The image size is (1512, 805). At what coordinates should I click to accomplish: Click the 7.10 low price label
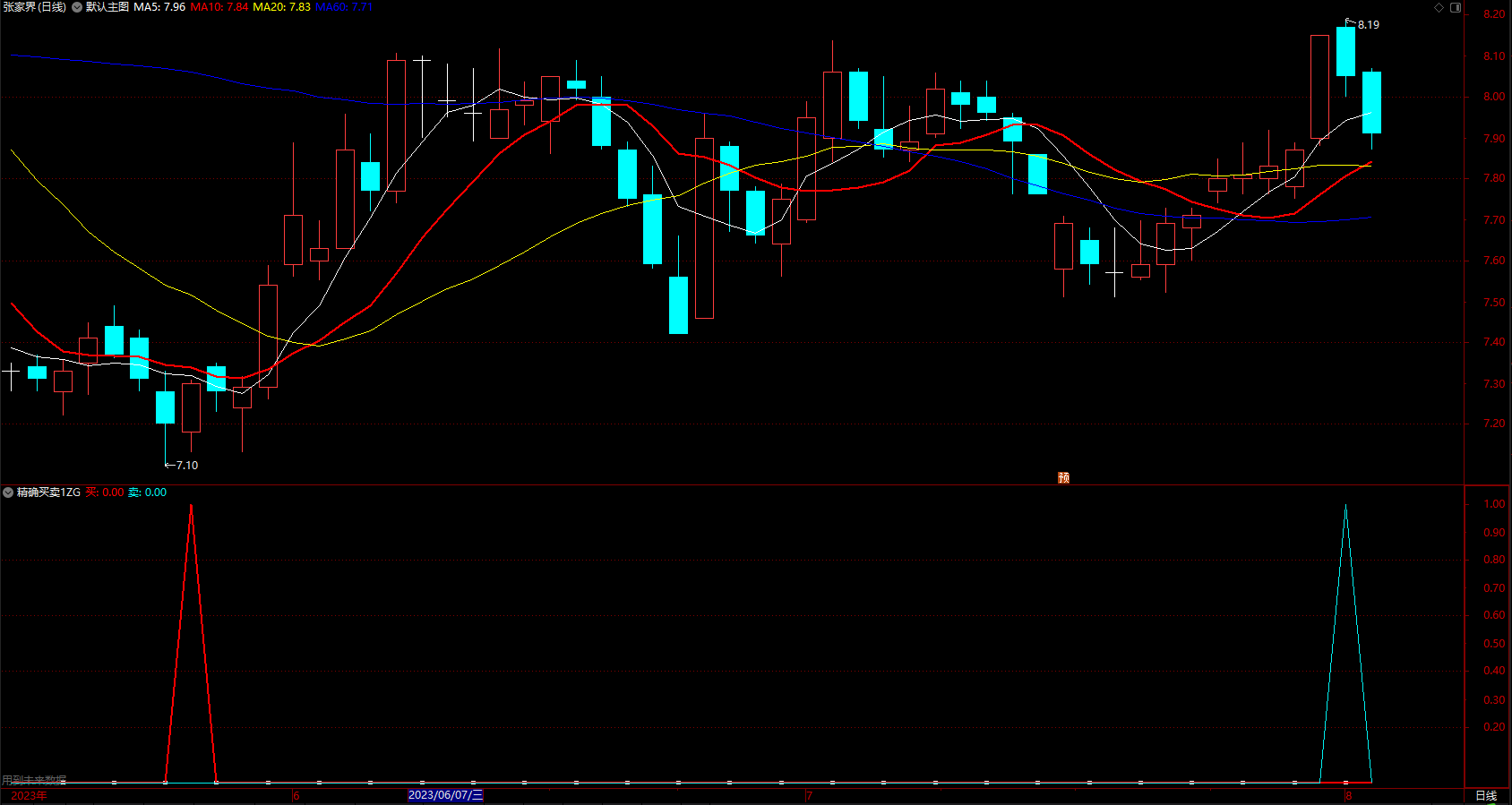click(187, 466)
